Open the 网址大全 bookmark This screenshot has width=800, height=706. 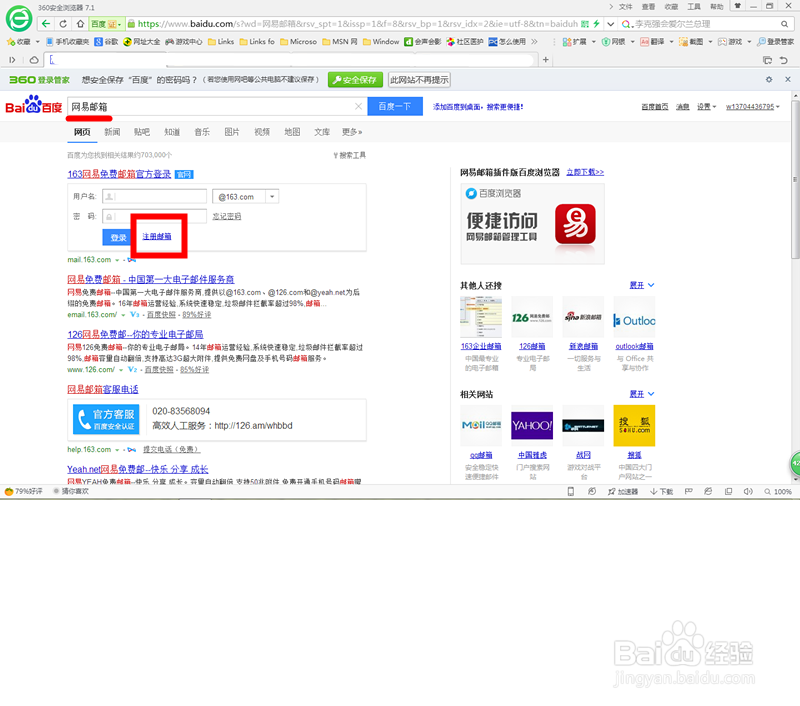point(142,42)
